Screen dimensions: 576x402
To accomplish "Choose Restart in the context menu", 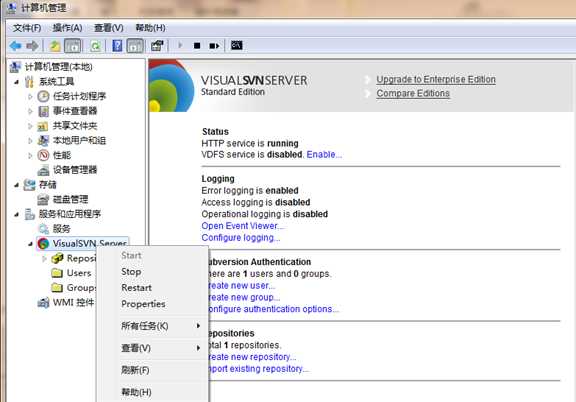I will tap(152, 288).
